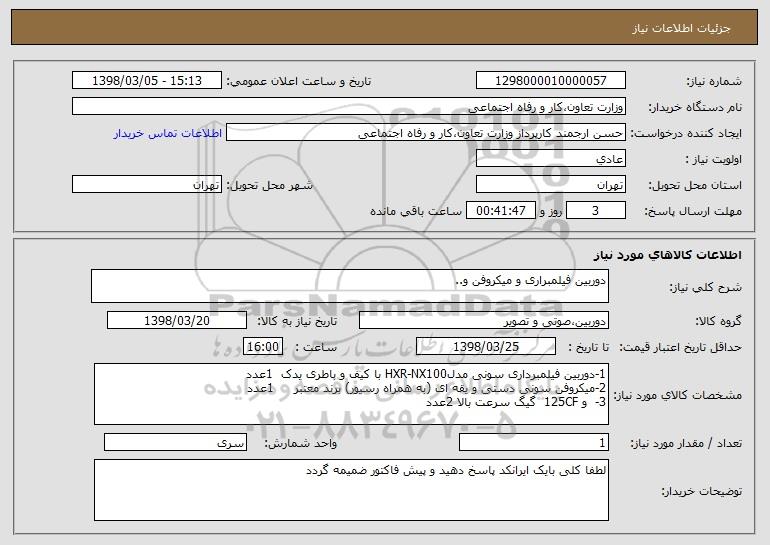Select the text ساعت باقی مانده
The height and width of the screenshot is (545, 770).
coord(416,211)
